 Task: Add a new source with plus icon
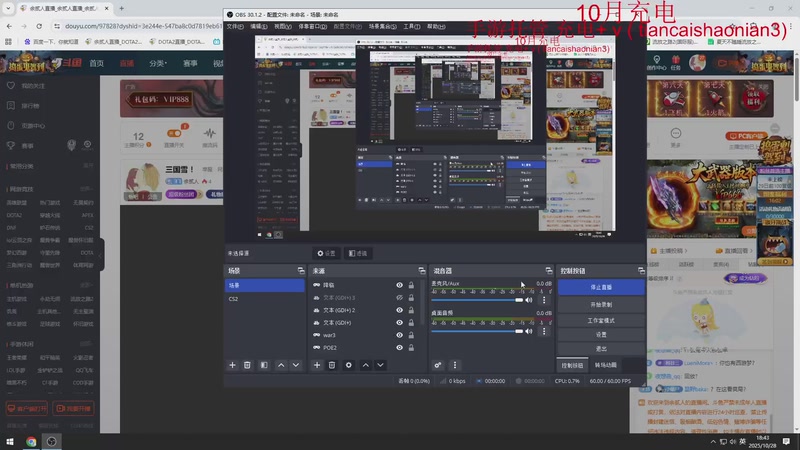317,365
